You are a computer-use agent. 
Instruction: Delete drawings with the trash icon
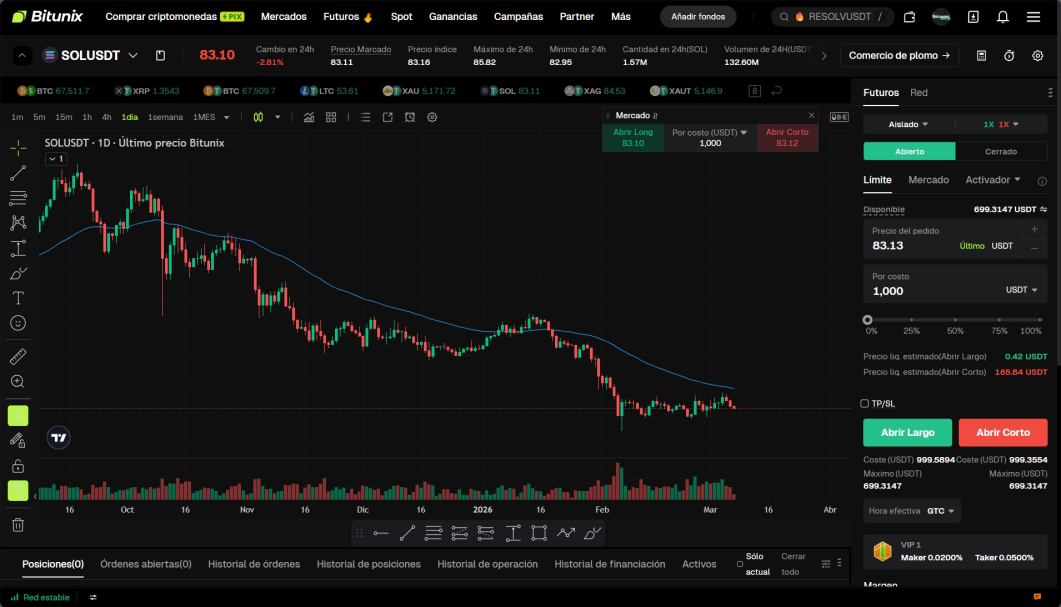tap(18, 524)
